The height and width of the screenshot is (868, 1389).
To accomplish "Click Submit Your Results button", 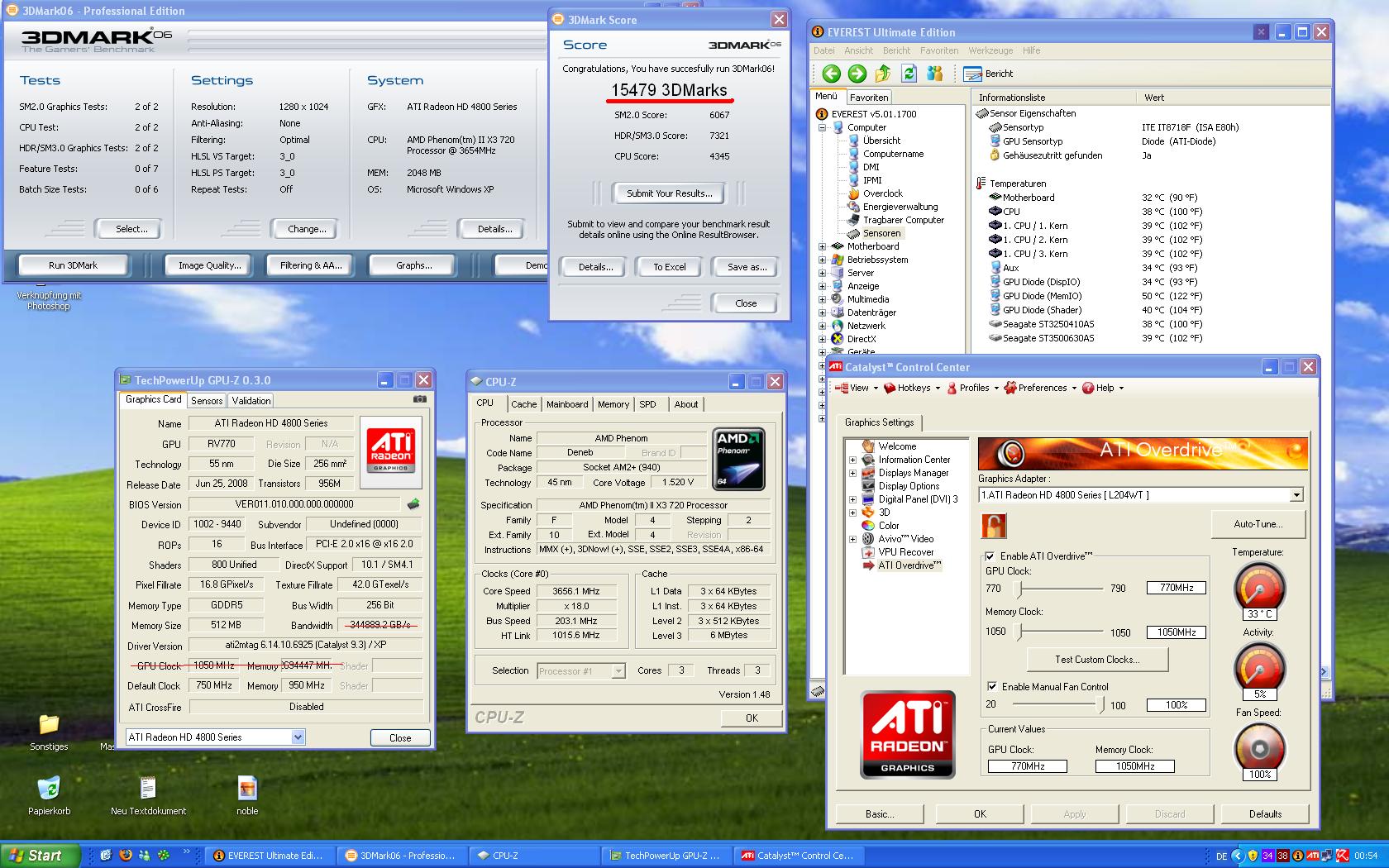I will (669, 193).
